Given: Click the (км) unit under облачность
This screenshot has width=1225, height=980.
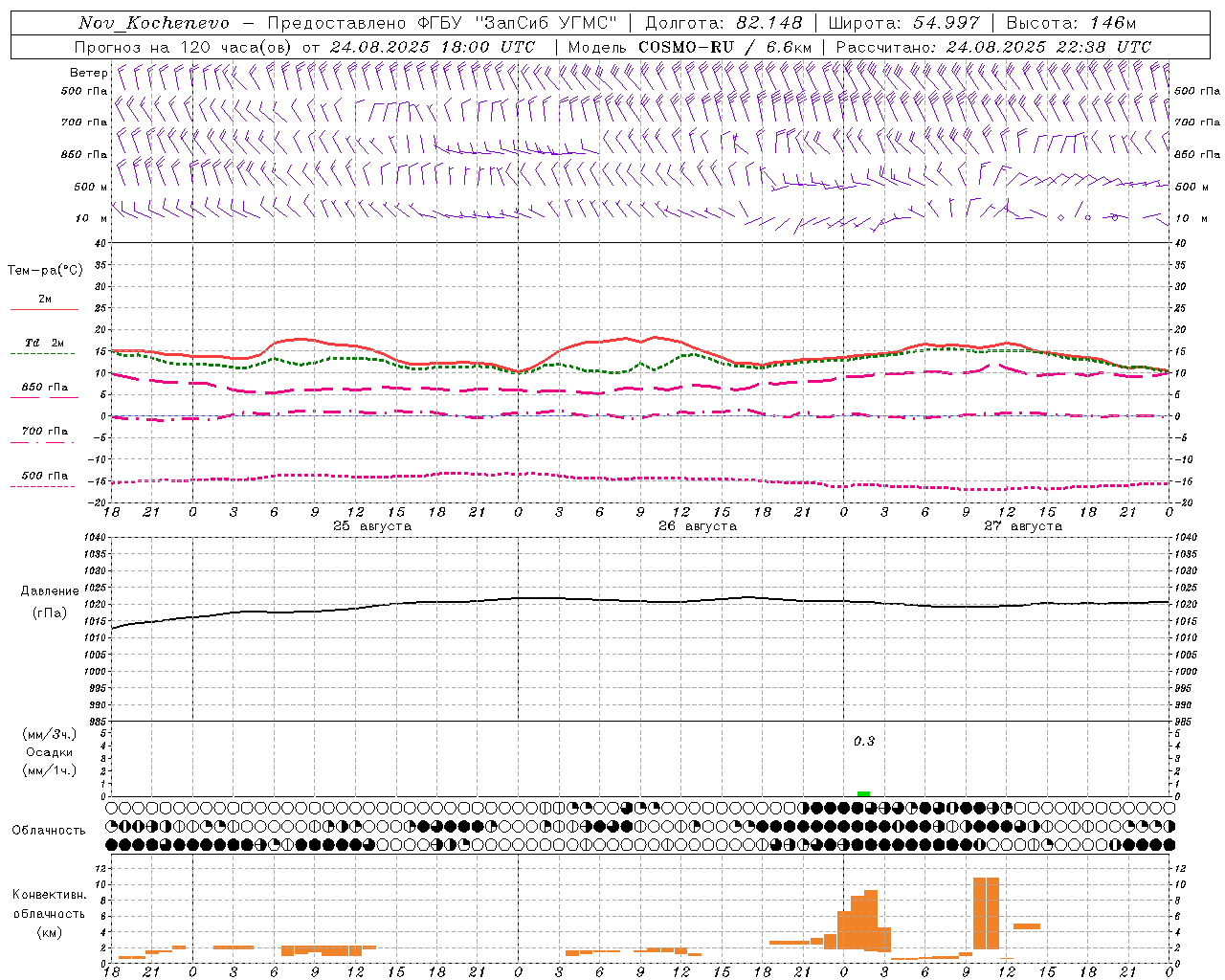Looking at the screenshot, I should [49, 932].
